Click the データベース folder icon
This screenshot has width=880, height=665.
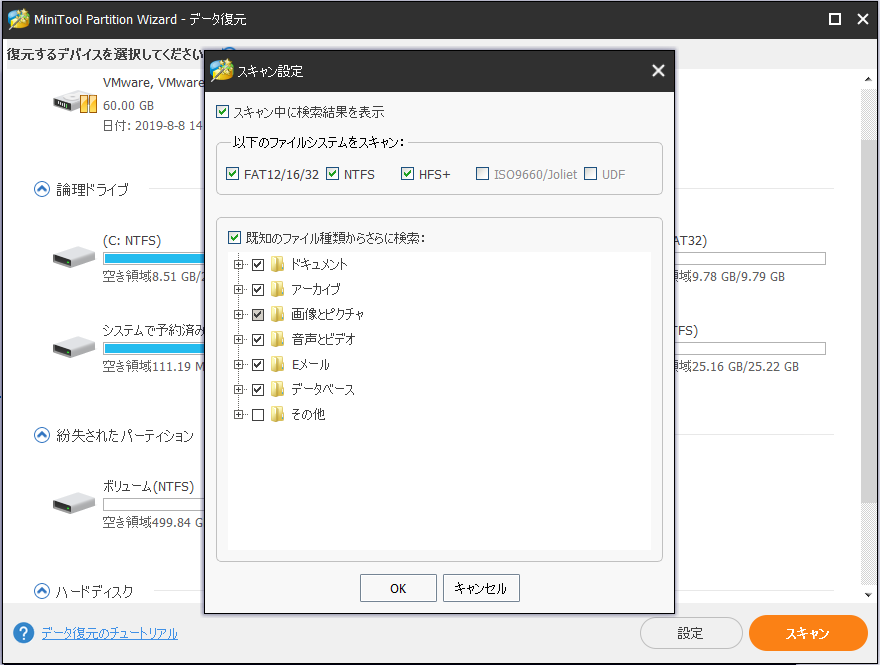tap(277, 389)
